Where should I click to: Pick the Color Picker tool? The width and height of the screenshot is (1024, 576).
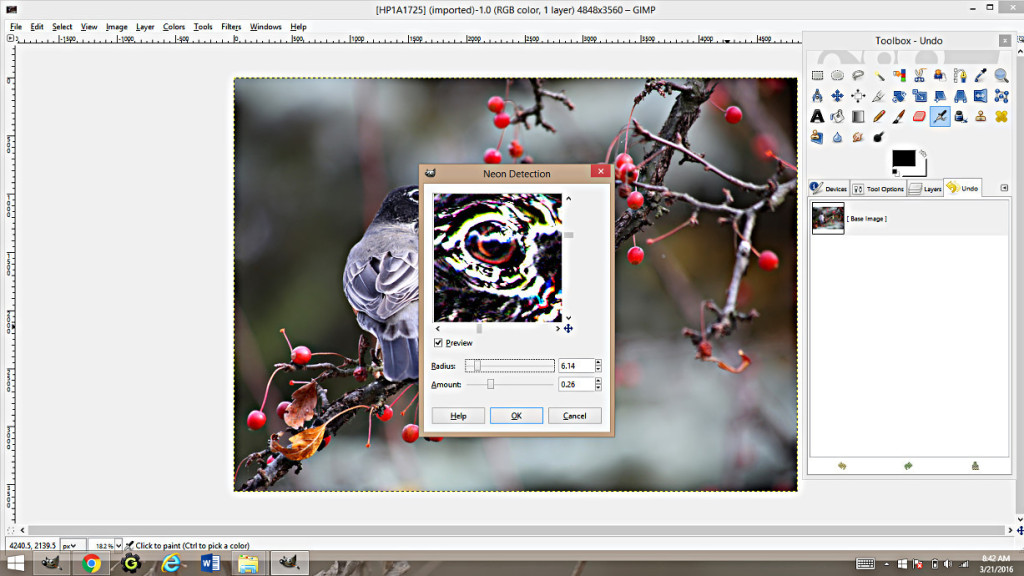click(x=978, y=75)
